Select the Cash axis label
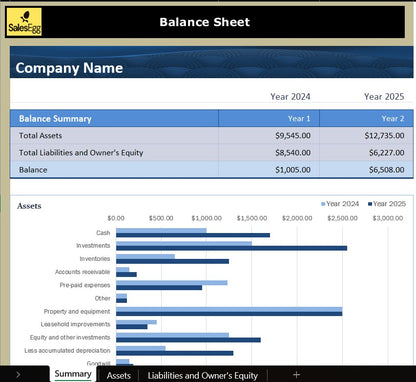Image resolution: width=416 pixels, height=382 pixels. (103, 233)
